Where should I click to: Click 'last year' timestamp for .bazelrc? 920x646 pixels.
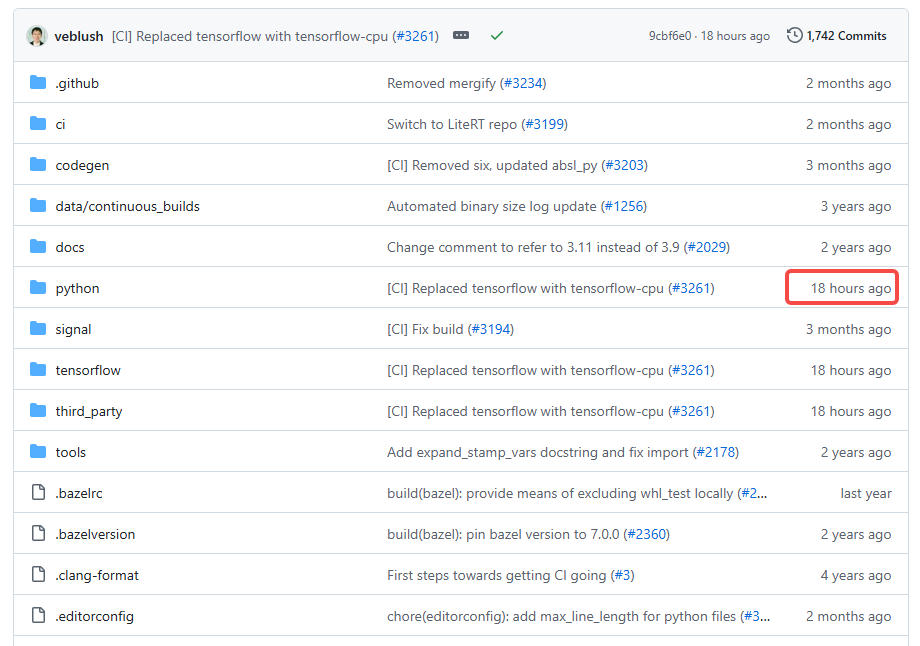pos(865,494)
